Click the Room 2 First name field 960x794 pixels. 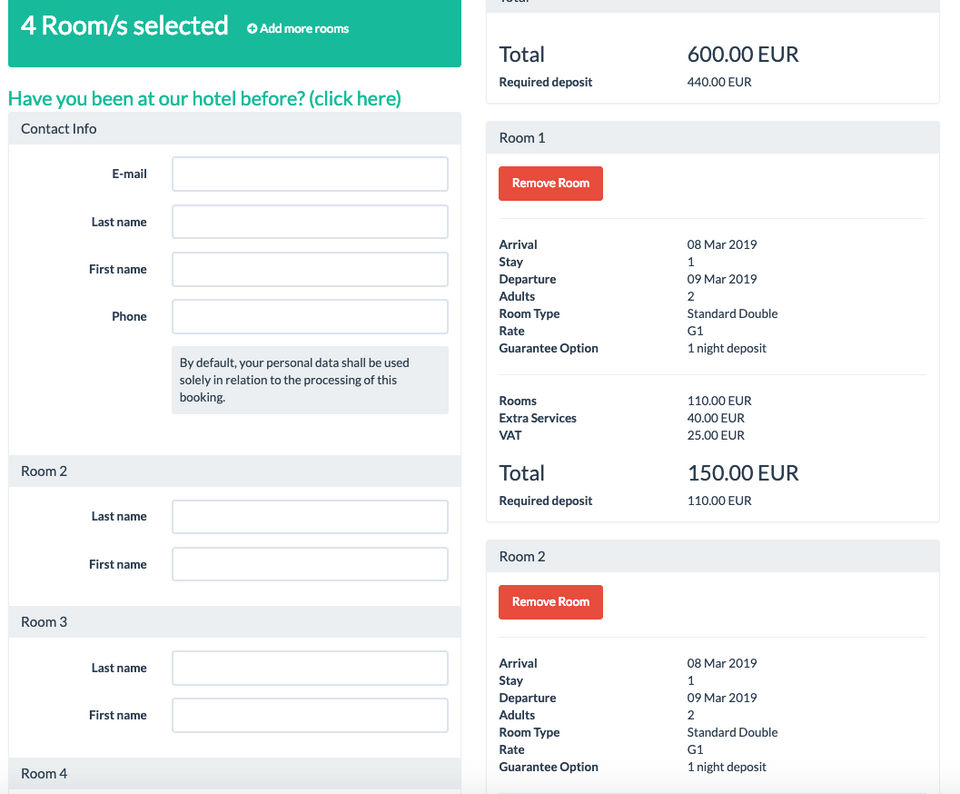310,564
